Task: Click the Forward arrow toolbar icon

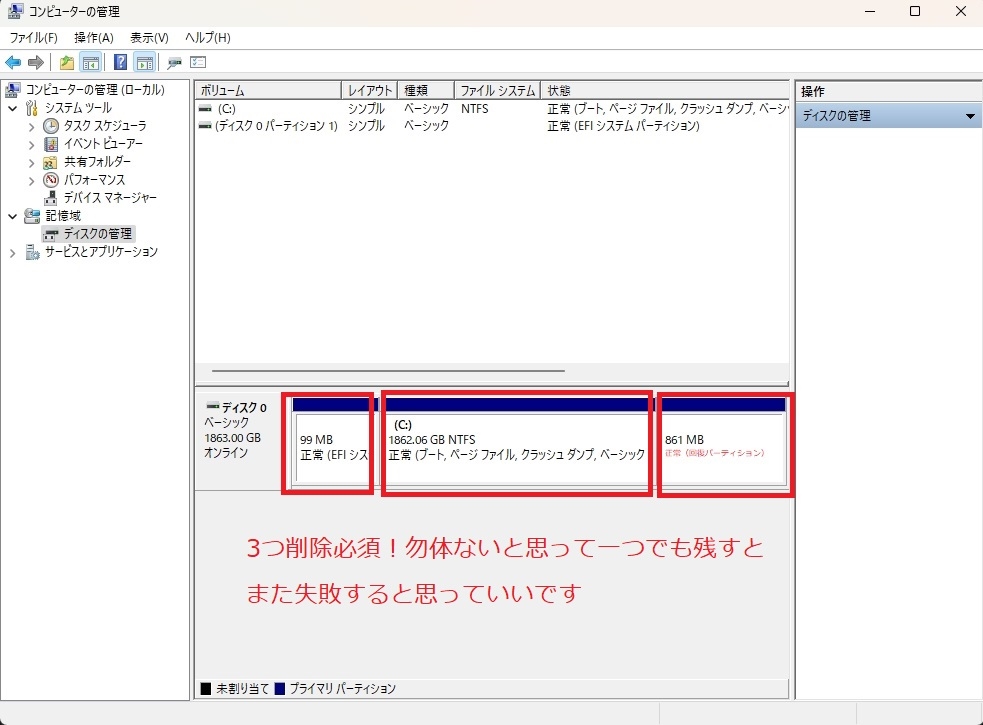Action: (x=36, y=63)
